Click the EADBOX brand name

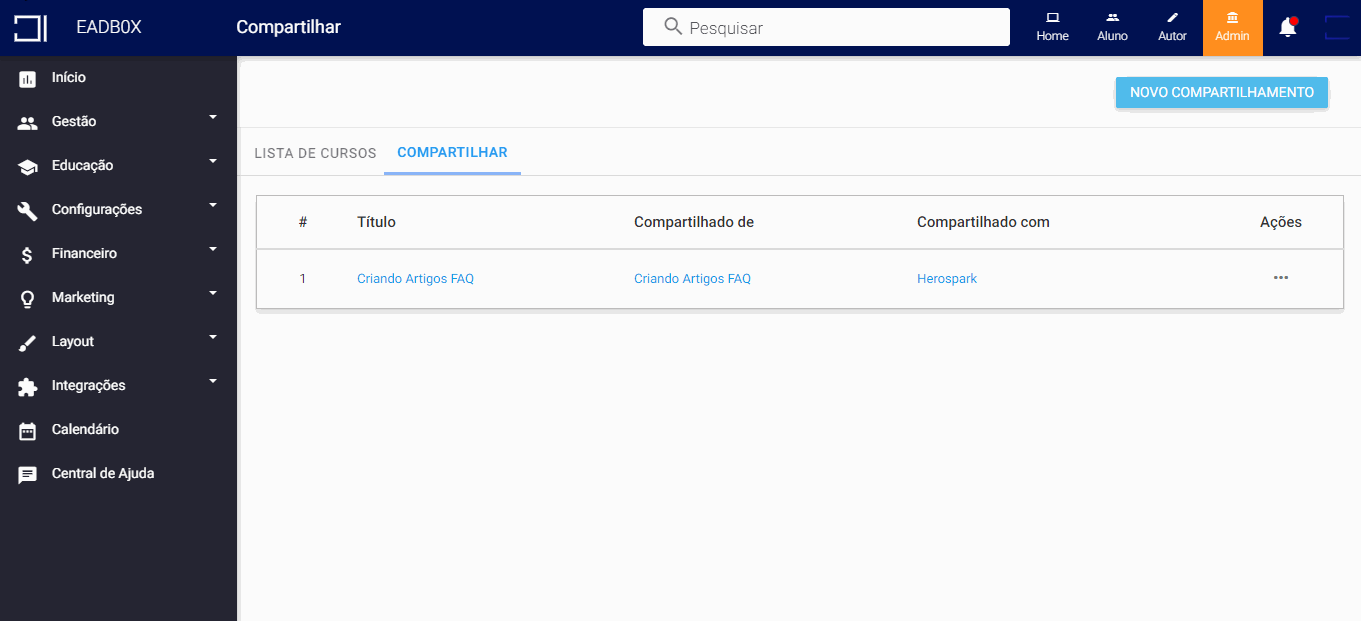(109, 27)
